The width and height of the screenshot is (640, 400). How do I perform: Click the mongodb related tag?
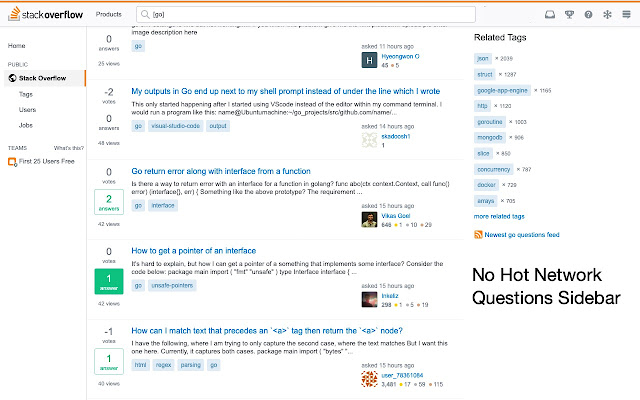pos(490,138)
